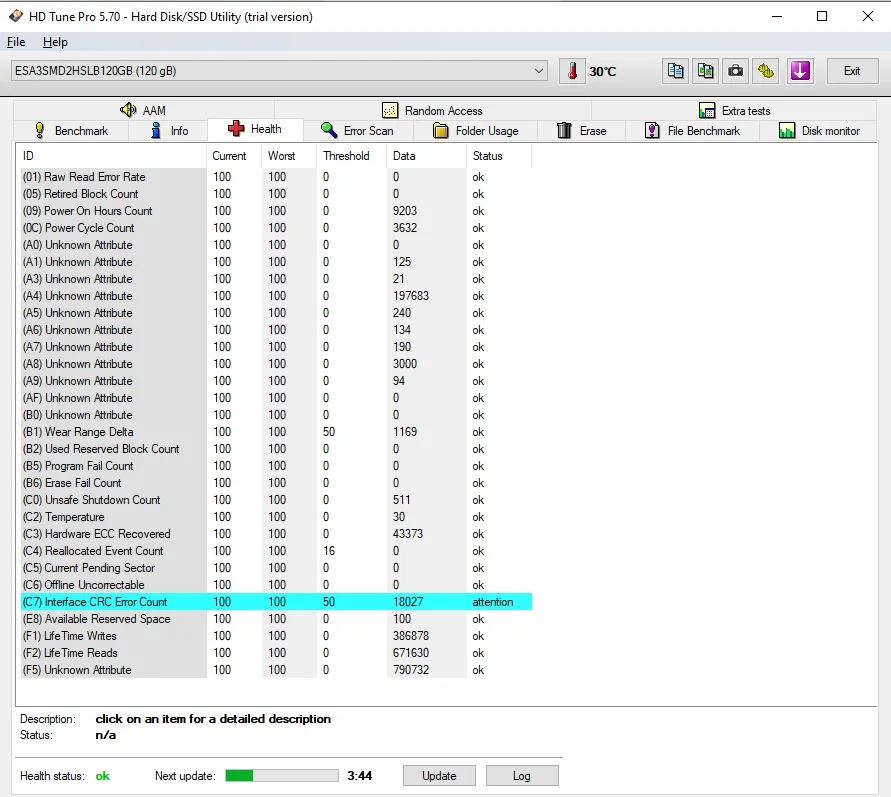891x797 pixels.
Task: Open the Help menu
Action: [55, 42]
